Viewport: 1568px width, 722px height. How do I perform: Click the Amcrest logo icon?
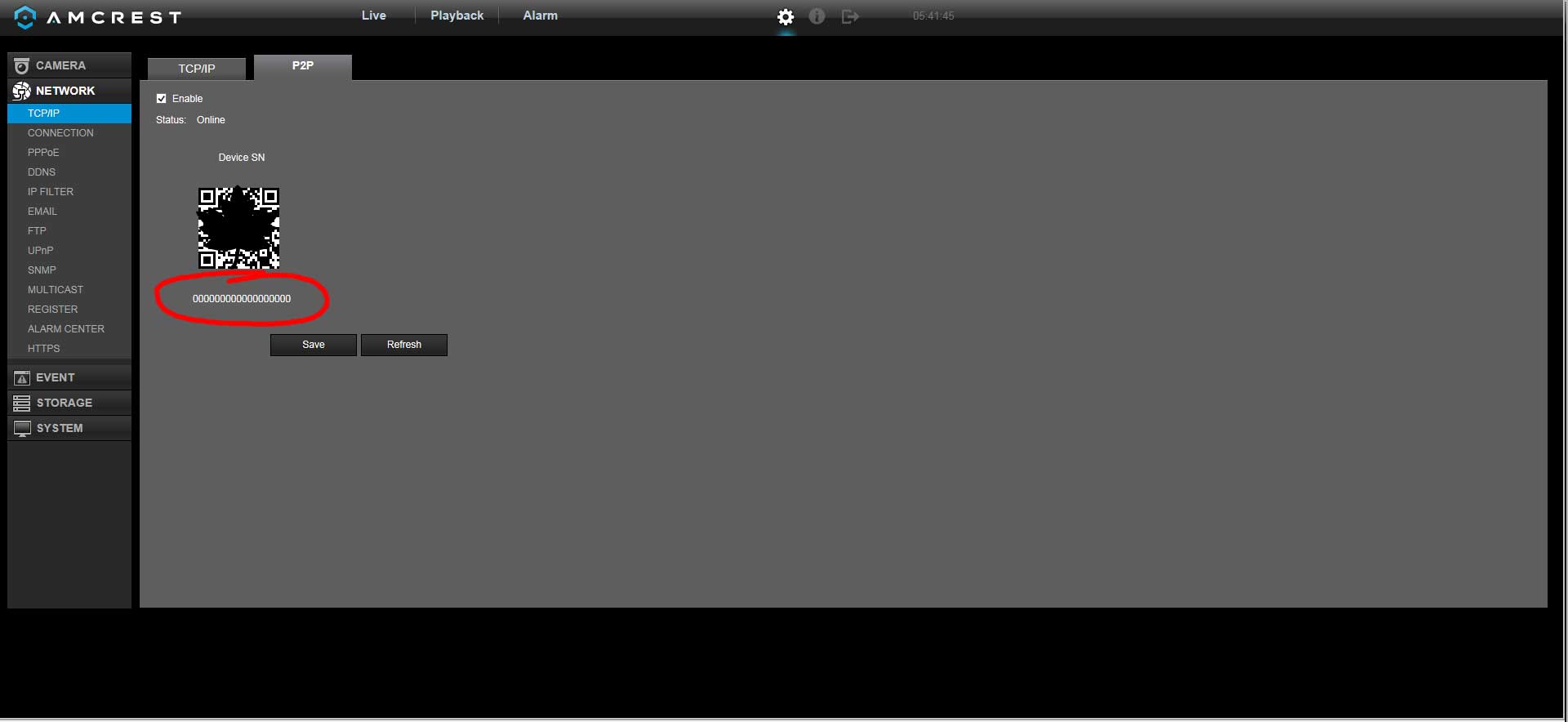point(25,17)
